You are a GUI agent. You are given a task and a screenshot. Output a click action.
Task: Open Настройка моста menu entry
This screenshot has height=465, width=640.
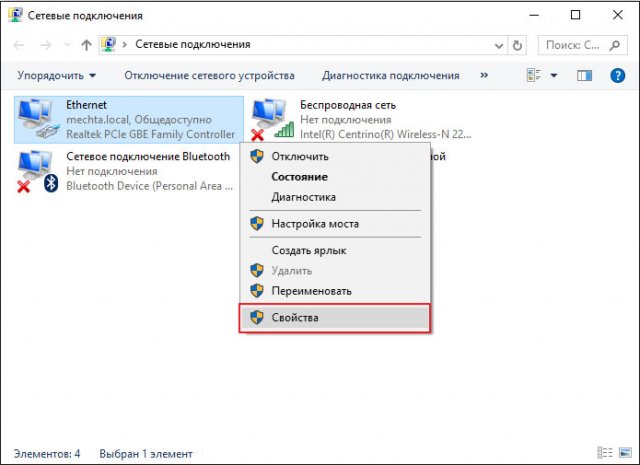coord(334,224)
